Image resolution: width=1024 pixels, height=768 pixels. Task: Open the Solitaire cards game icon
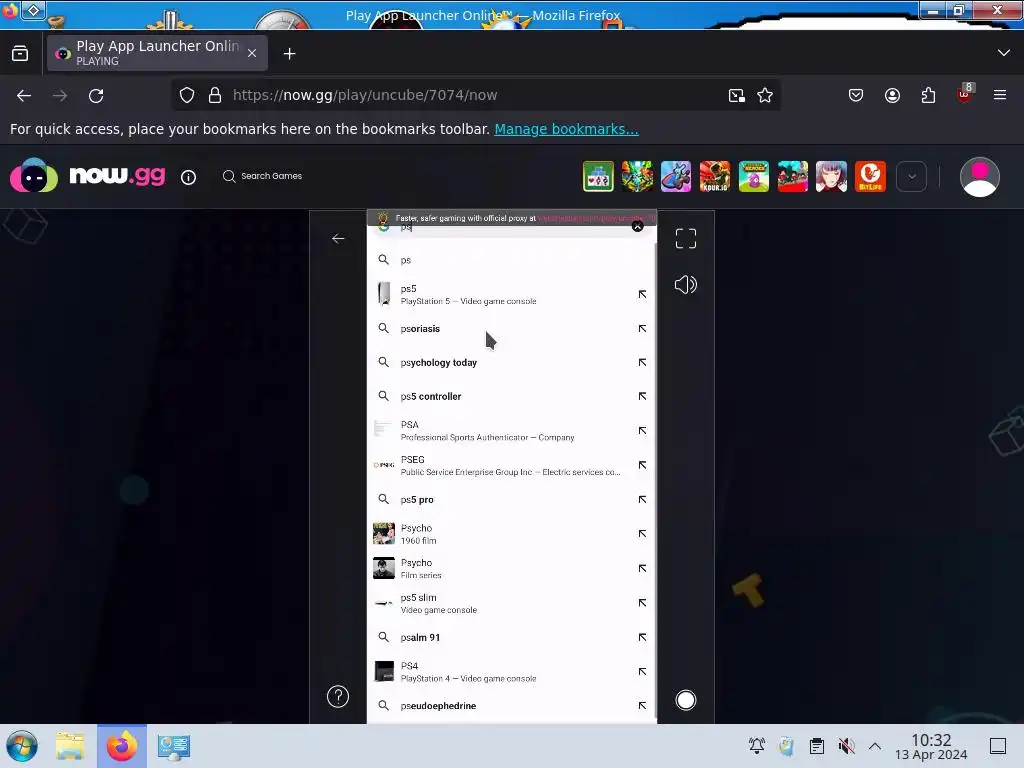598,176
